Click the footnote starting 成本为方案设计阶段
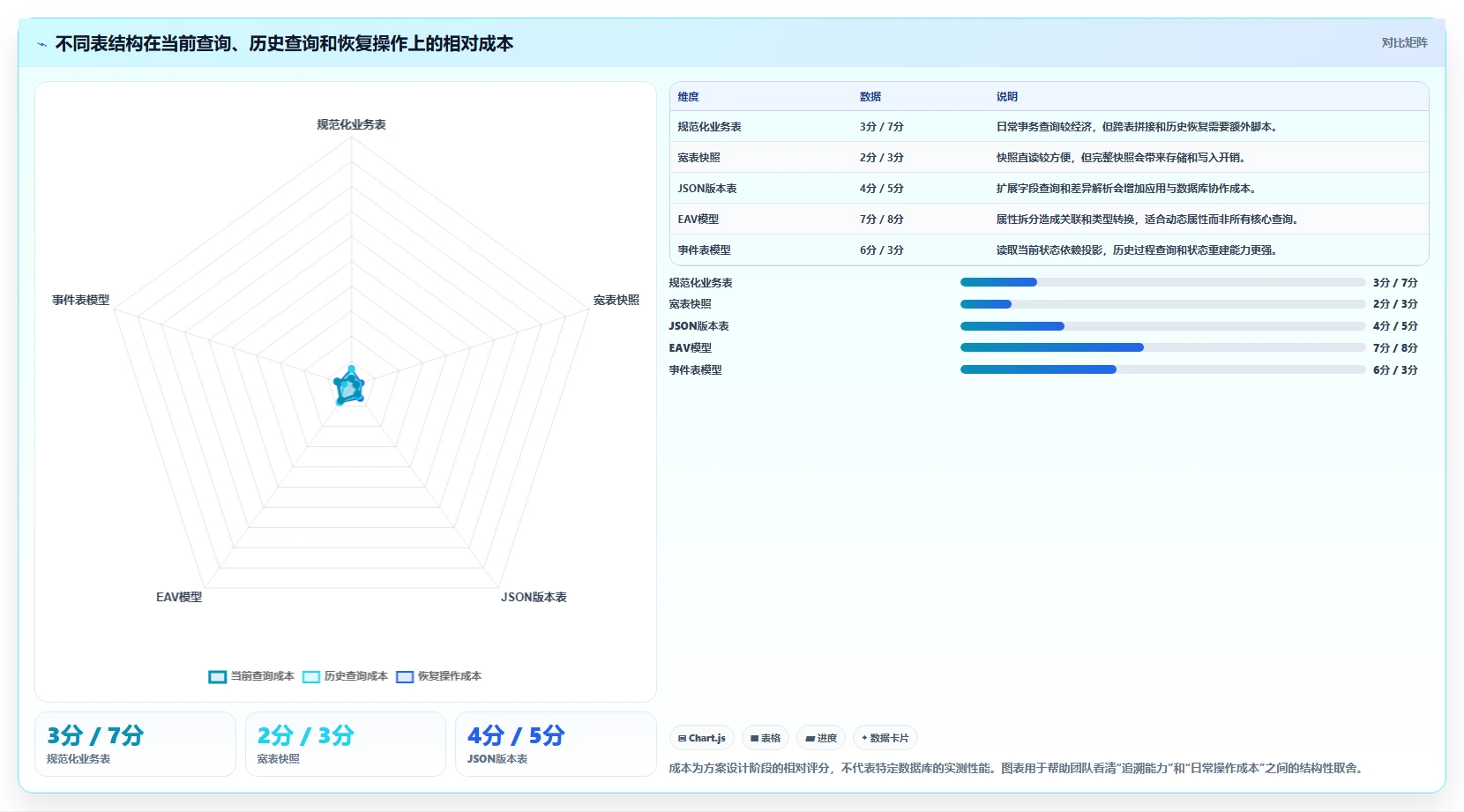 (1018, 769)
